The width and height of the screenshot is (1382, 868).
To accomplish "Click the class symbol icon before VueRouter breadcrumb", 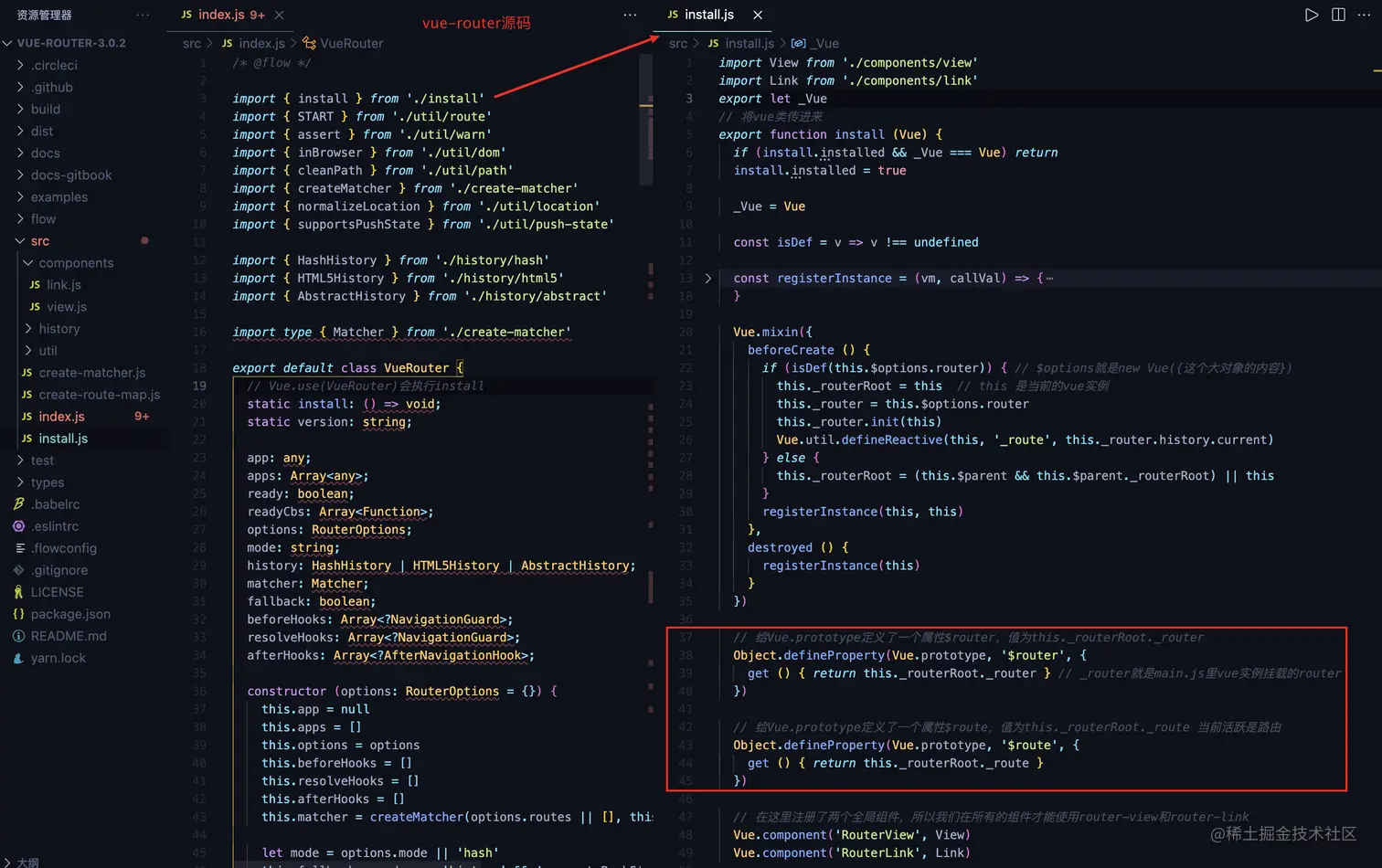I will tap(309, 43).
